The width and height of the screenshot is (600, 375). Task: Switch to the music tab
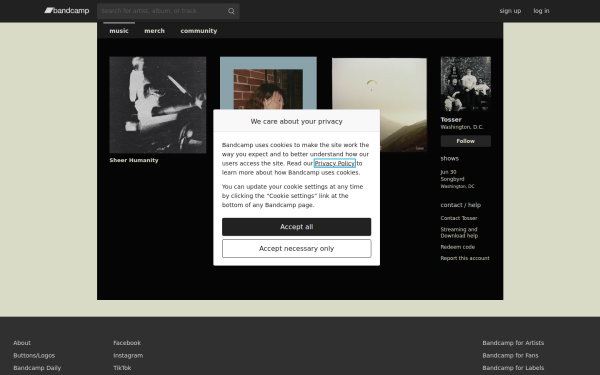point(119,31)
